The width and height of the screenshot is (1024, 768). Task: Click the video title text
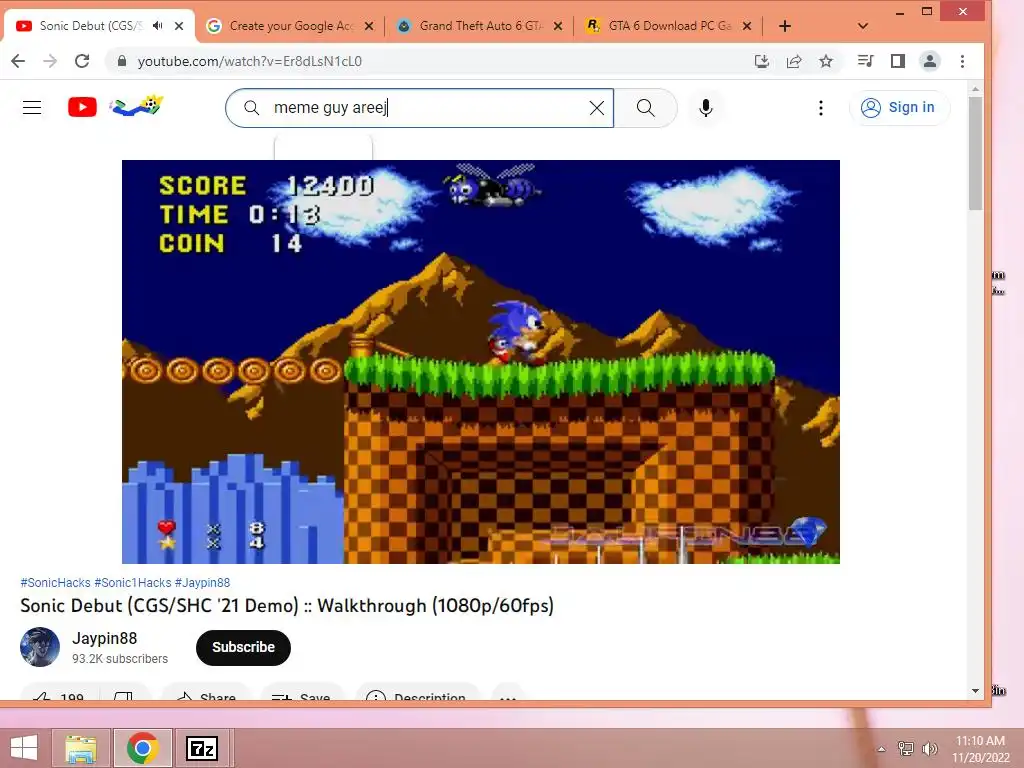287,605
